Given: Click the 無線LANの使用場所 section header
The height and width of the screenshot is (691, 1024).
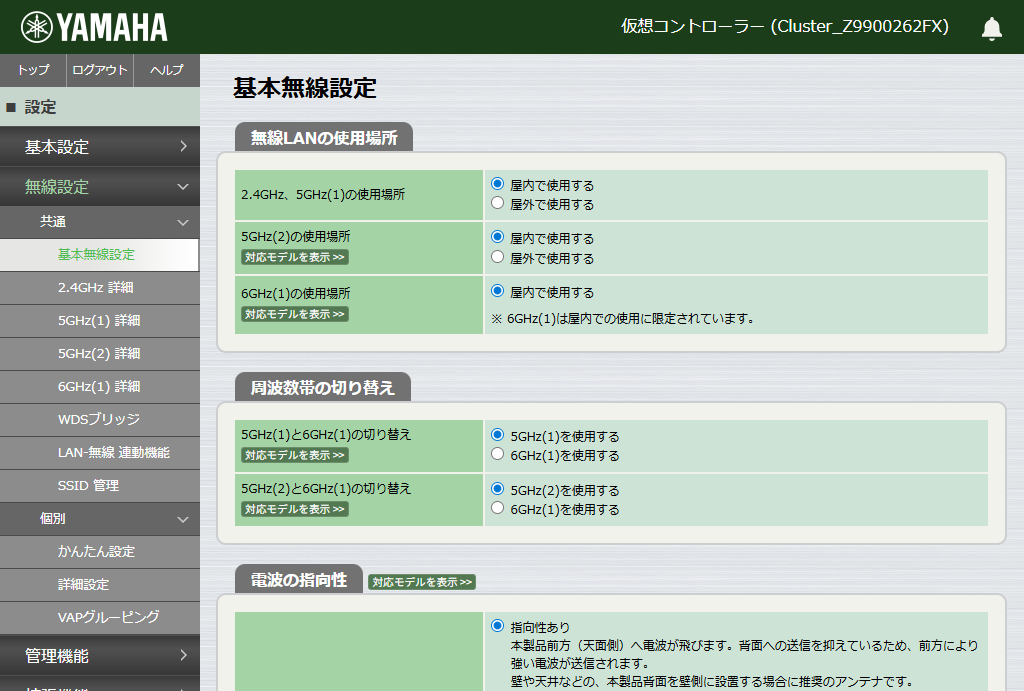Looking at the screenshot, I should [x=324, y=137].
